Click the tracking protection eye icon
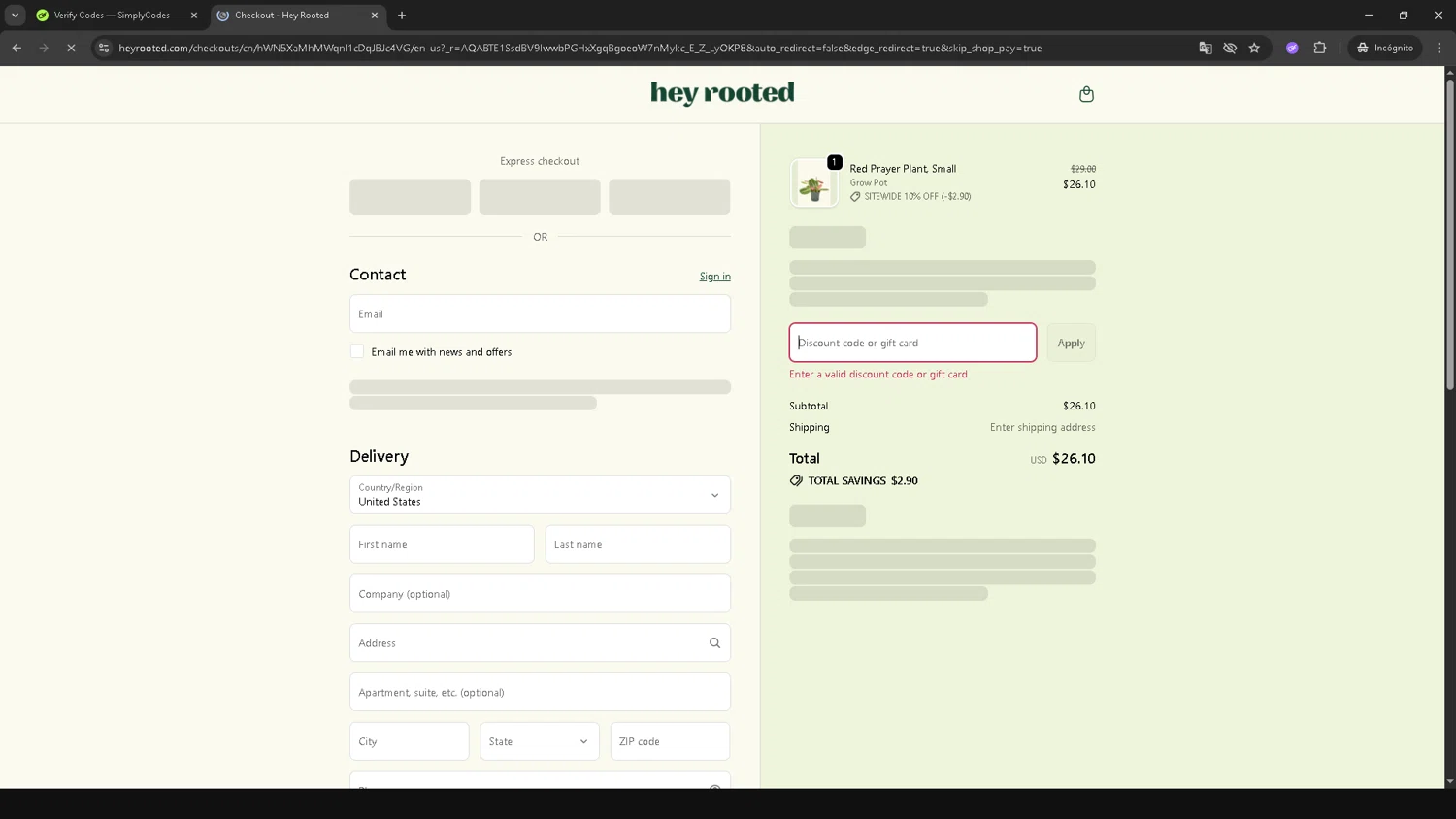Image resolution: width=1456 pixels, height=819 pixels. (1230, 48)
